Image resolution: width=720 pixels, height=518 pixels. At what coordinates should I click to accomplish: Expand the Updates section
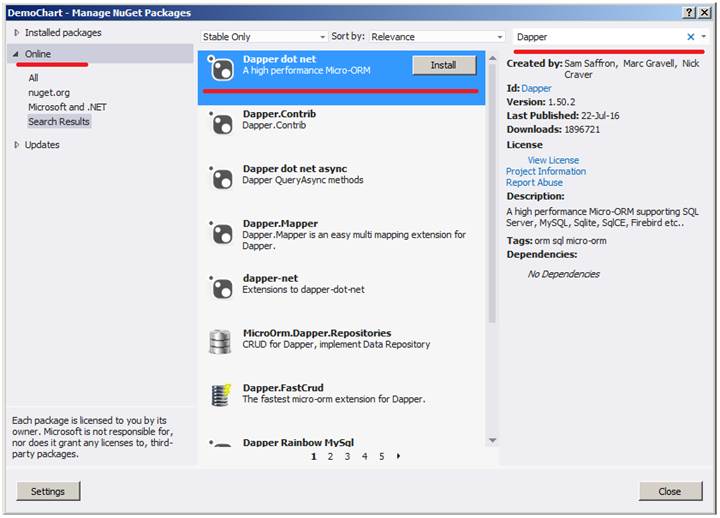point(17,145)
